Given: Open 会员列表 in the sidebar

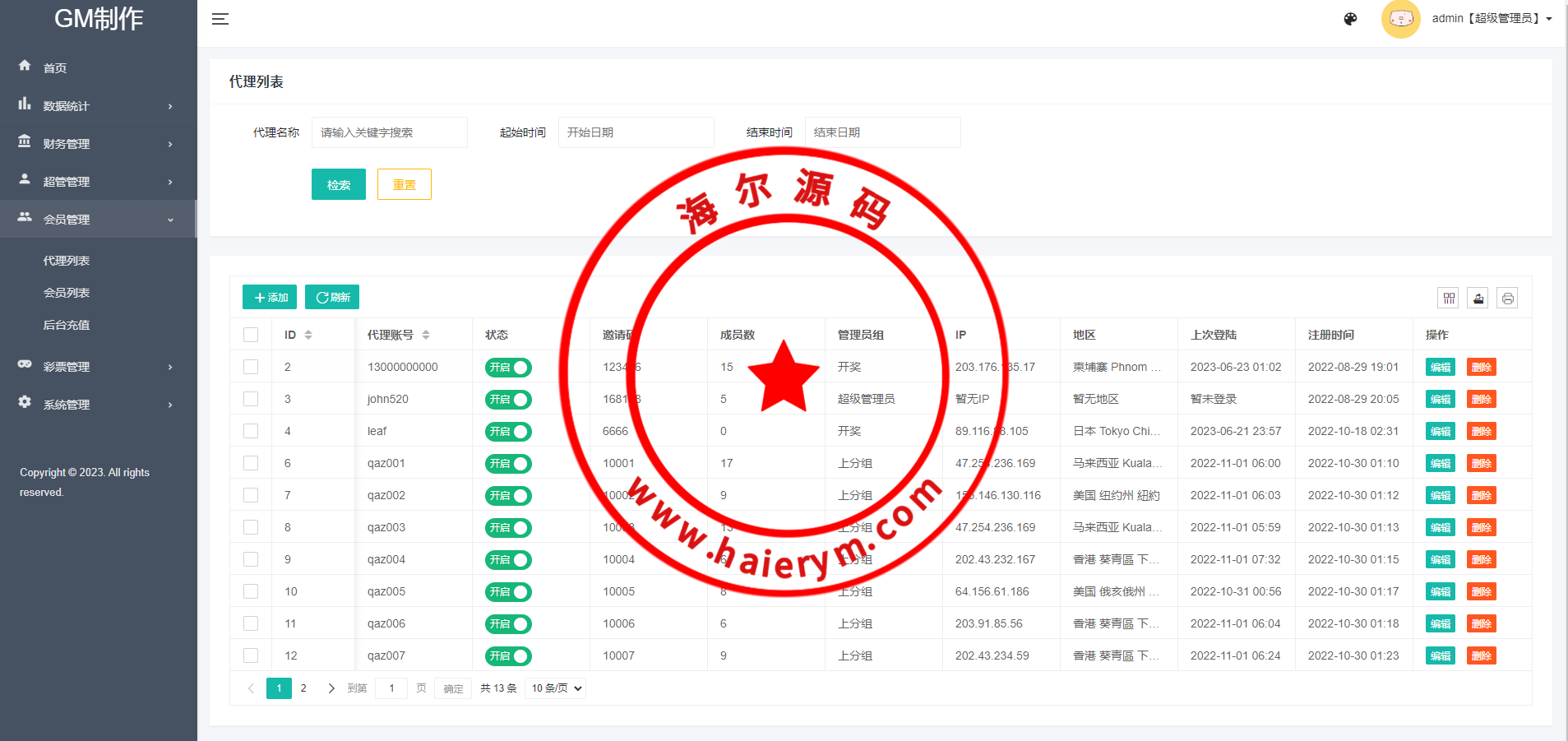Looking at the screenshot, I should pyautogui.click(x=67, y=293).
